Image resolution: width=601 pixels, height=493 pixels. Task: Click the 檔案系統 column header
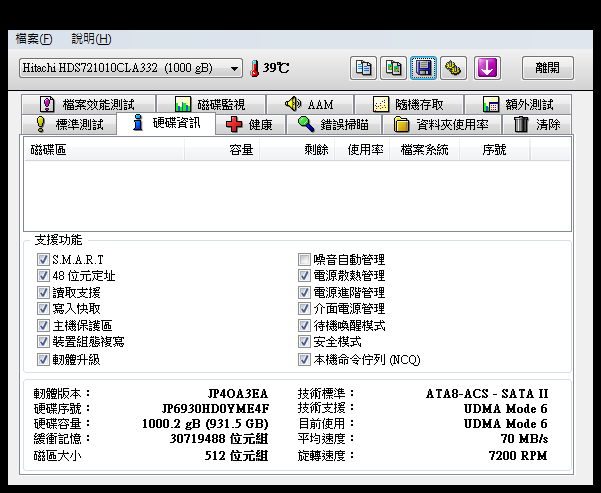[425, 150]
